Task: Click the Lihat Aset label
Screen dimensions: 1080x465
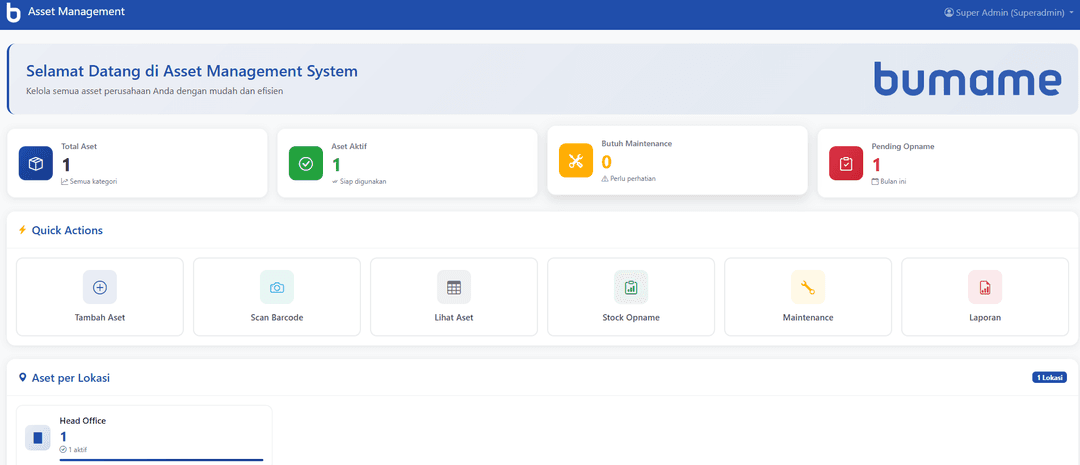Action: click(x=454, y=318)
